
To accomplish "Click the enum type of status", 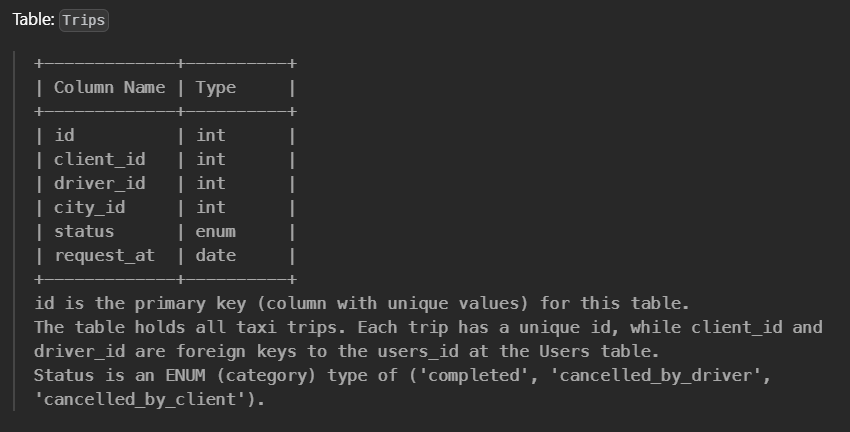I will click(216, 231).
